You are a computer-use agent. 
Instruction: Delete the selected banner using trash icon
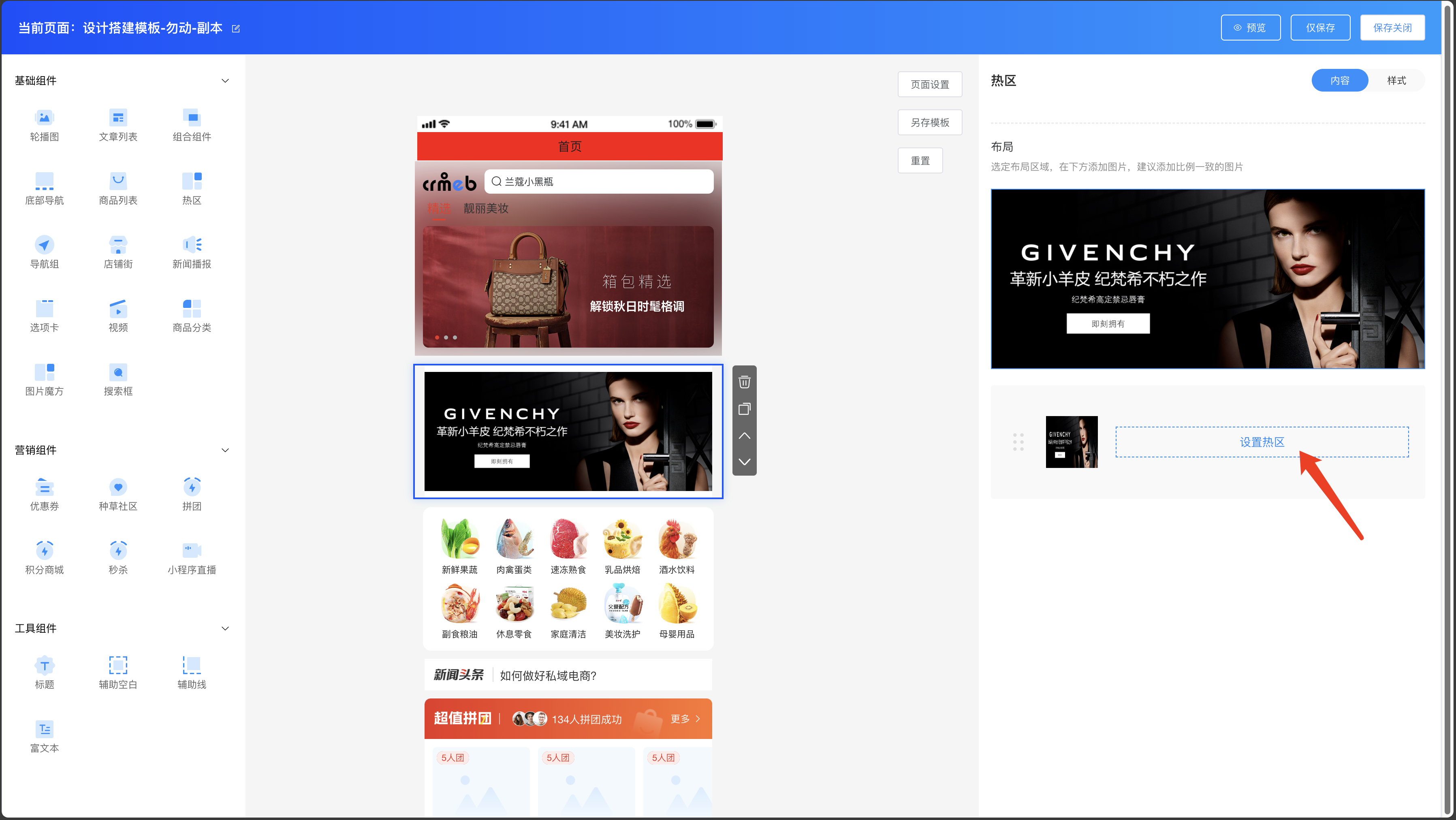click(744, 382)
